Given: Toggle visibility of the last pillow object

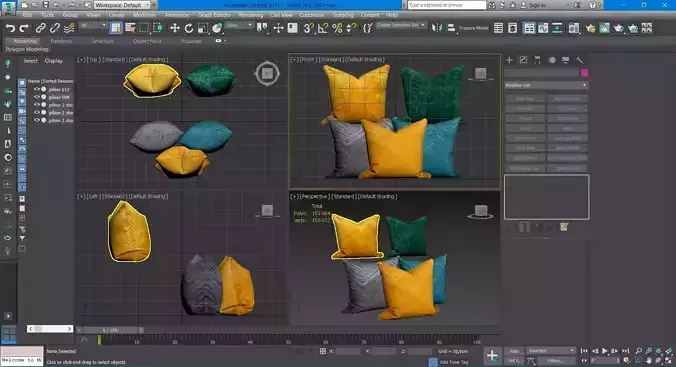Looking at the screenshot, I should coord(37,120).
